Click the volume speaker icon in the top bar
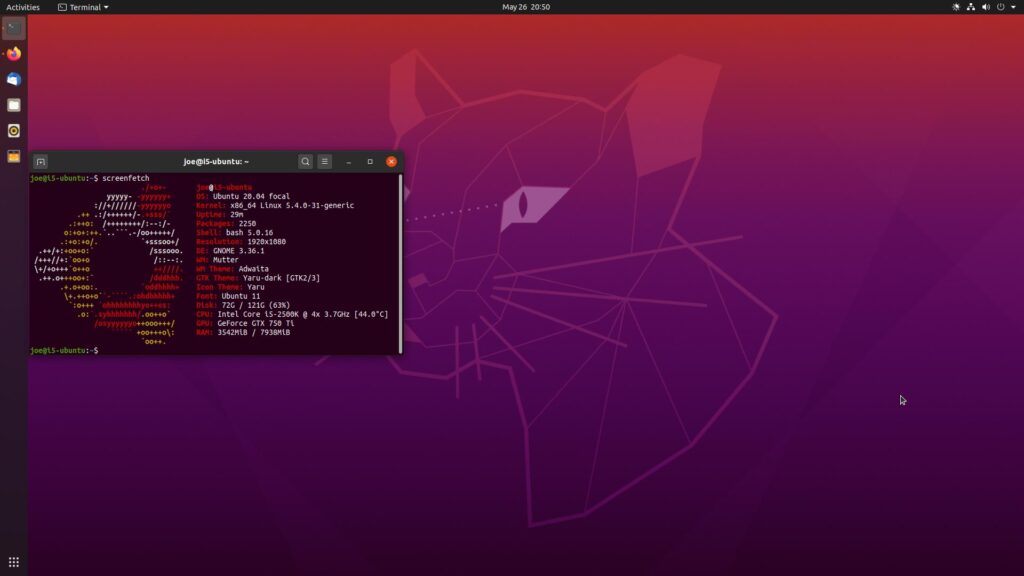 [985, 7]
